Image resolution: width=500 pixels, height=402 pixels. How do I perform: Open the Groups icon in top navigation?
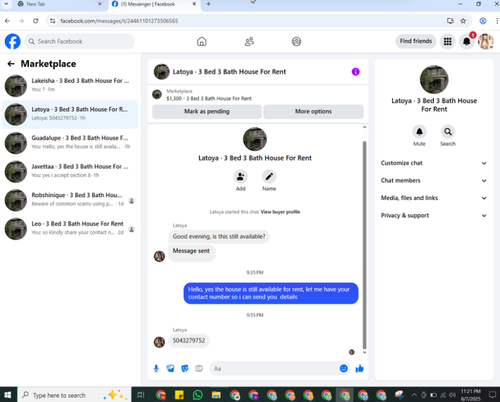296,41
